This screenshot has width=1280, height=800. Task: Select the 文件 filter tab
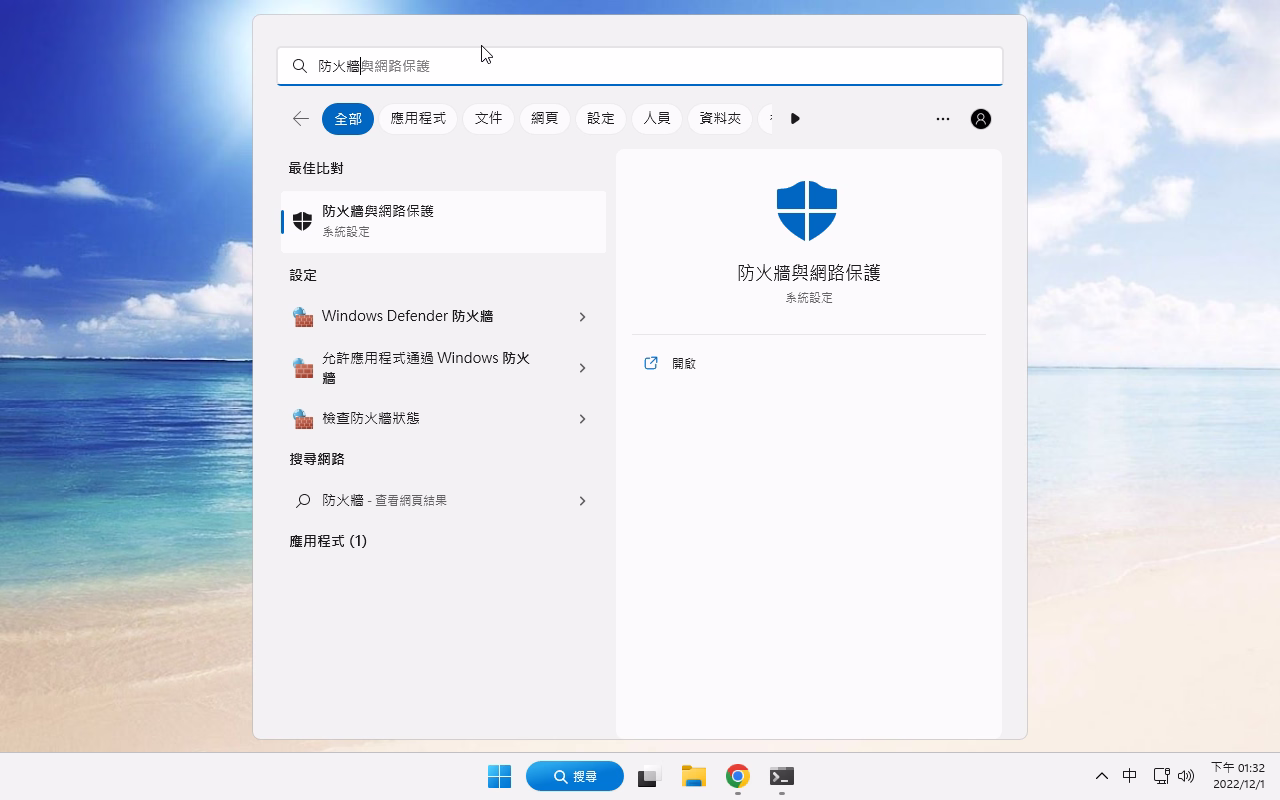pos(488,119)
